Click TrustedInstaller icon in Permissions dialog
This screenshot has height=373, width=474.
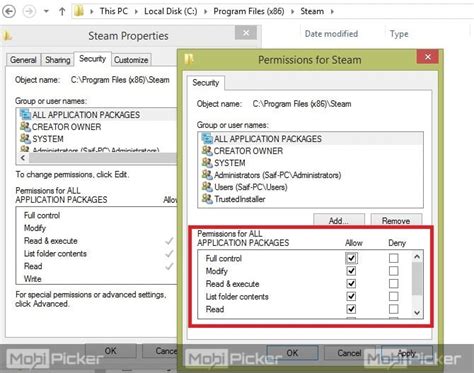coord(207,199)
